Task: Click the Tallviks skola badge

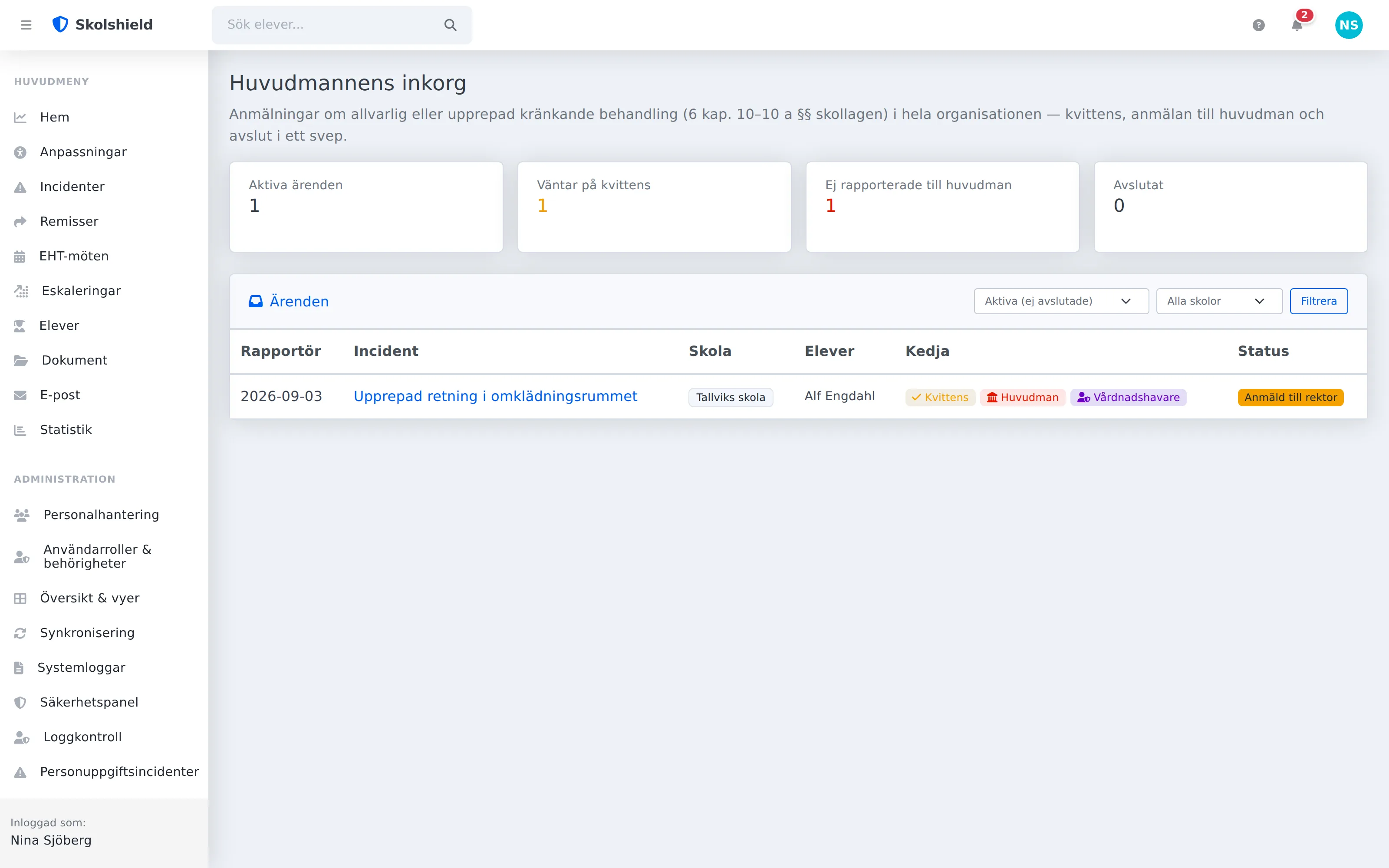Action: coord(731,397)
